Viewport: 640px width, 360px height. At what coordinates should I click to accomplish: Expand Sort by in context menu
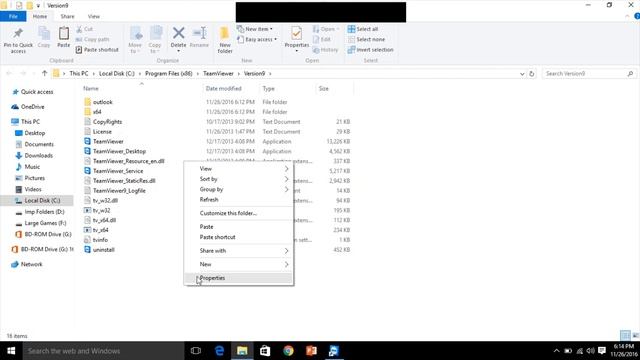coord(239,179)
